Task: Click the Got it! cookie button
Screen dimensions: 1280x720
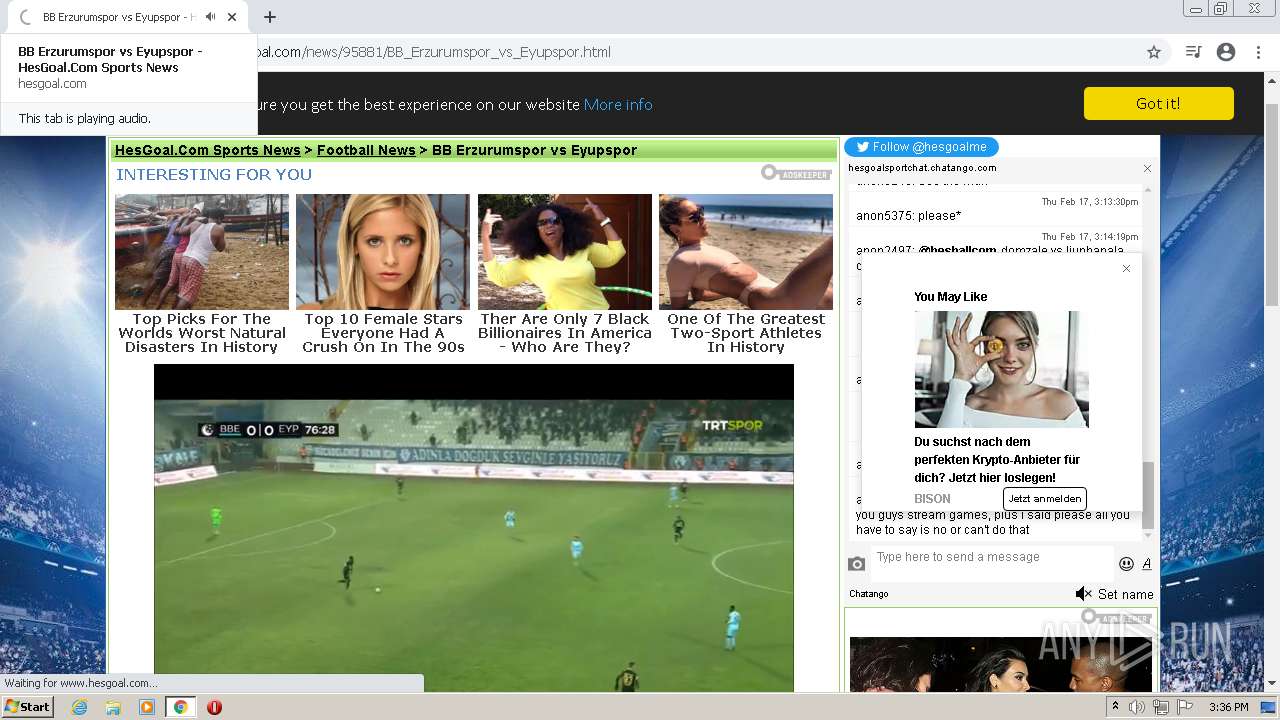Action: pyautogui.click(x=1158, y=104)
